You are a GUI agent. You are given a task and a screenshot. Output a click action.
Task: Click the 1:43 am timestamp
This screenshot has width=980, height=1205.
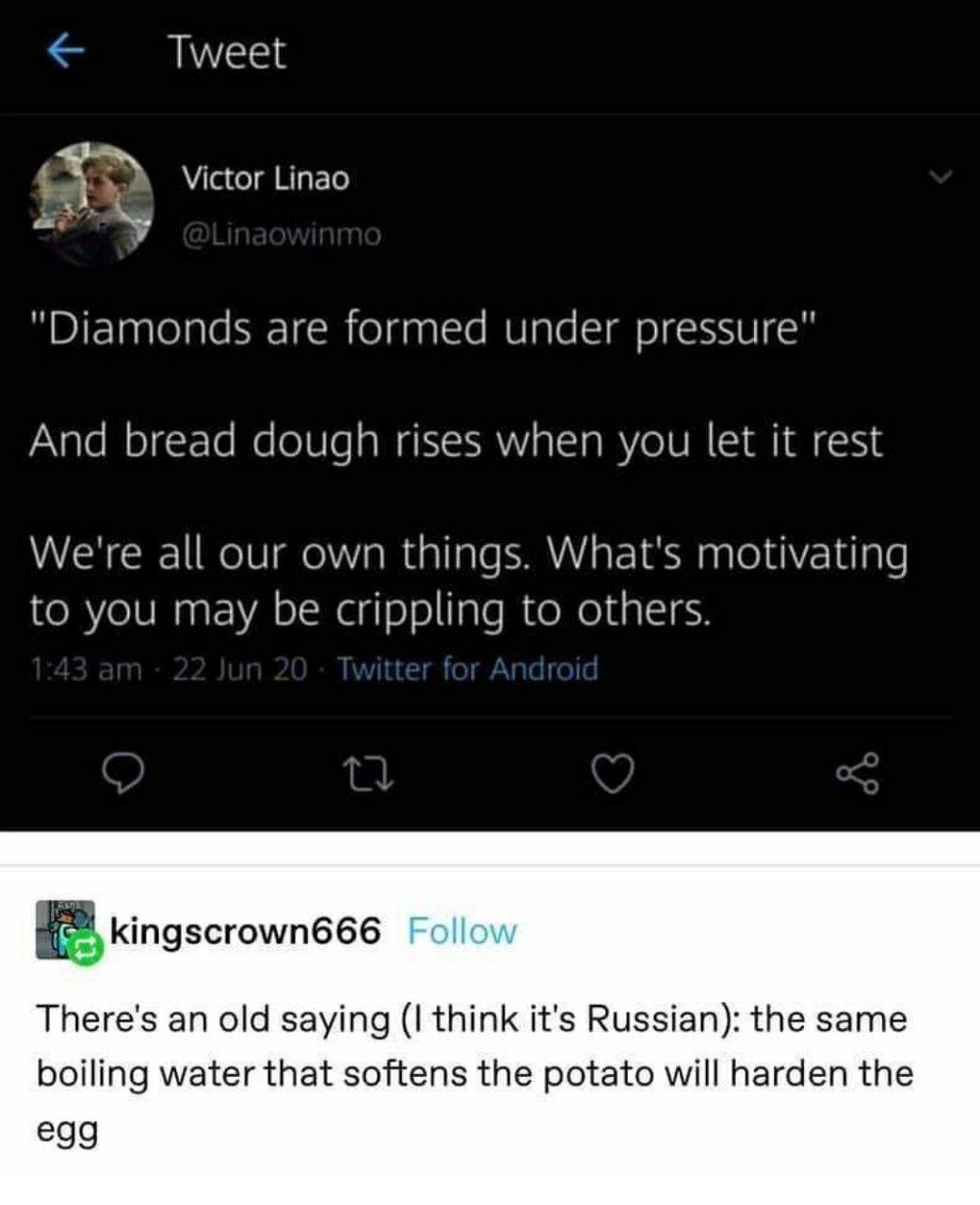point(86,669)
